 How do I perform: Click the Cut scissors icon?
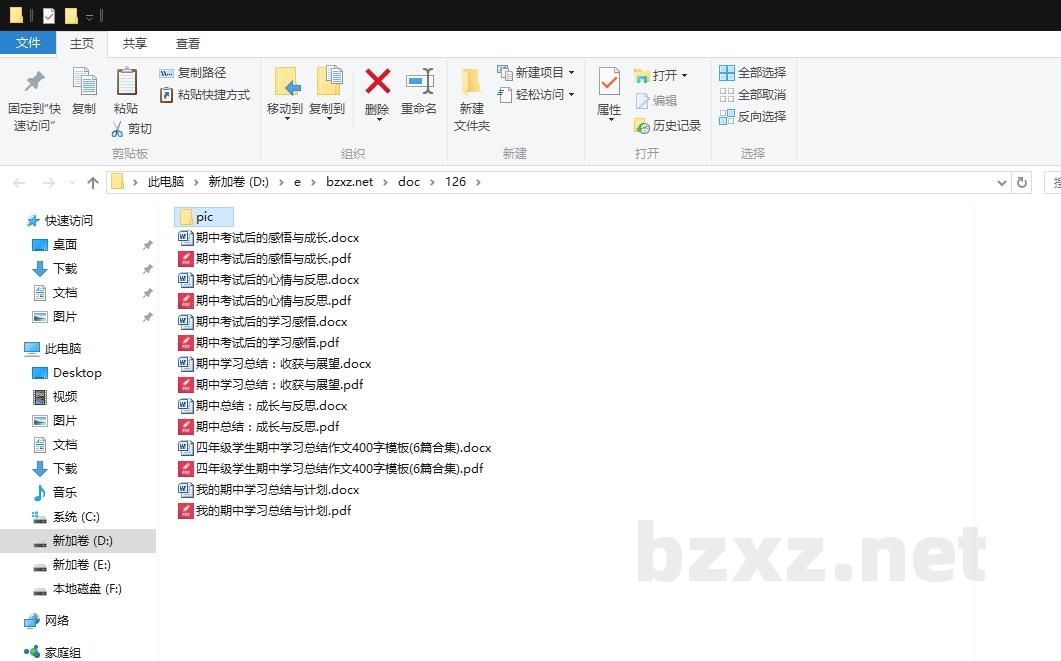(117, 129)
